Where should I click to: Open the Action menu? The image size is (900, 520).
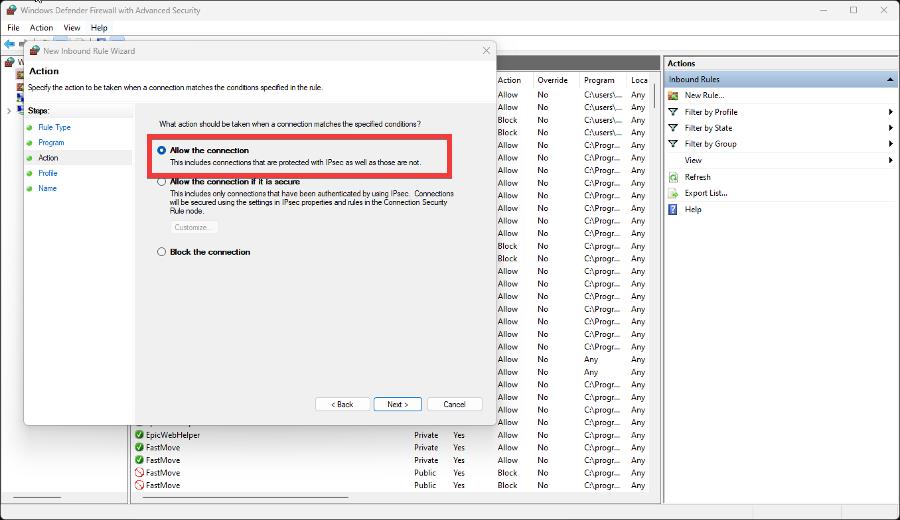pyautogui.click(x=41, y=28)
